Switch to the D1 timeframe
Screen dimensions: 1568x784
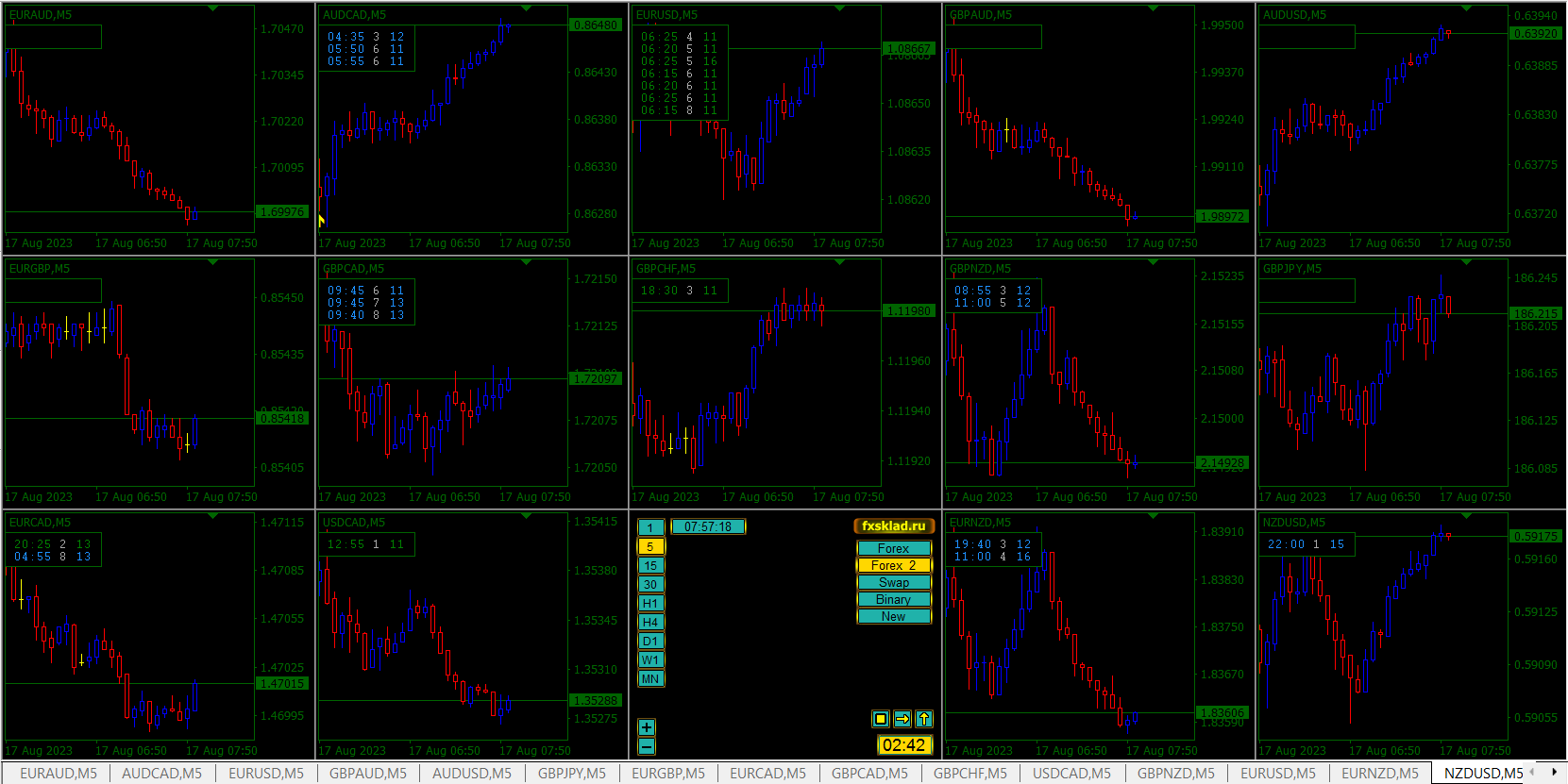650,641
